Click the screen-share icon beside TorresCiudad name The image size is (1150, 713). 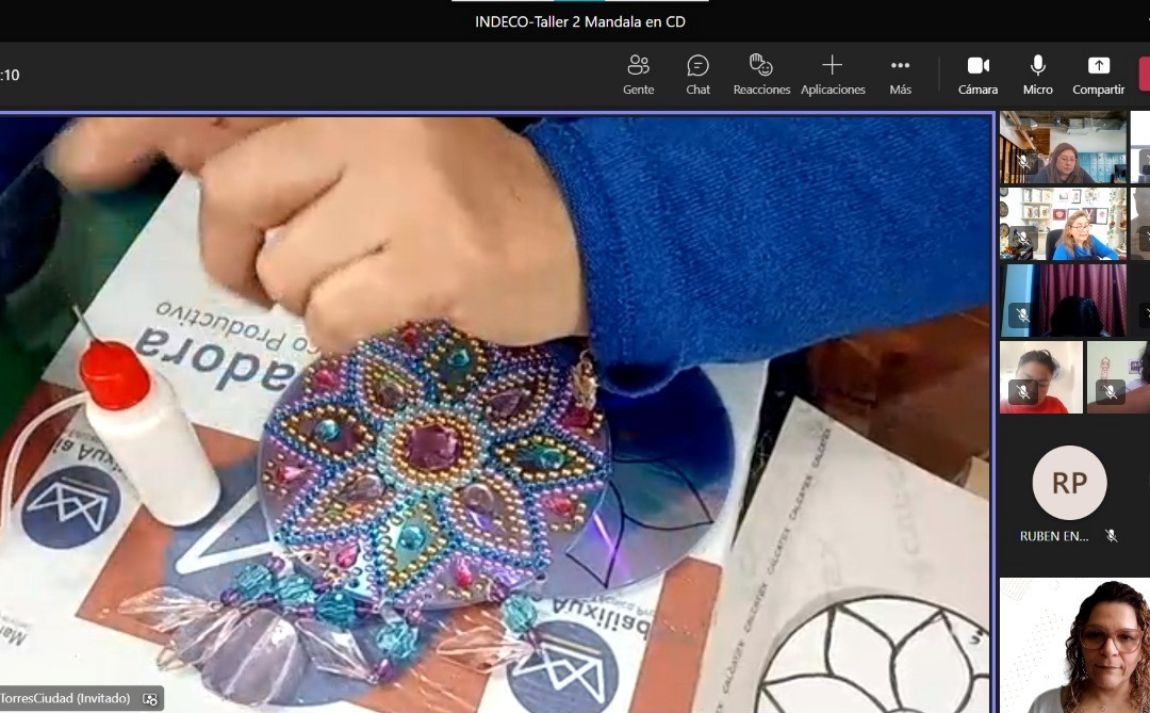(150, 699)
